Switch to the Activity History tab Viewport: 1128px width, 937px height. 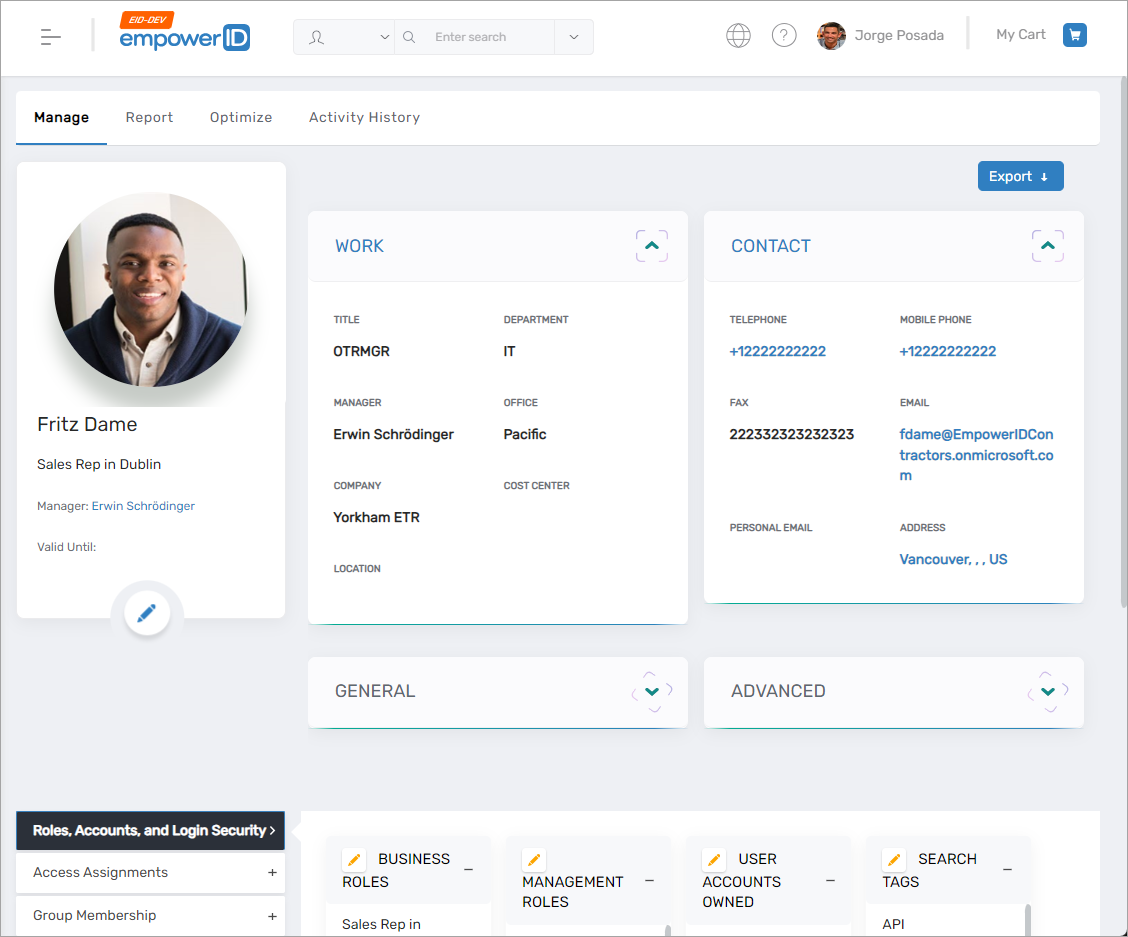(x=364, y=117)
